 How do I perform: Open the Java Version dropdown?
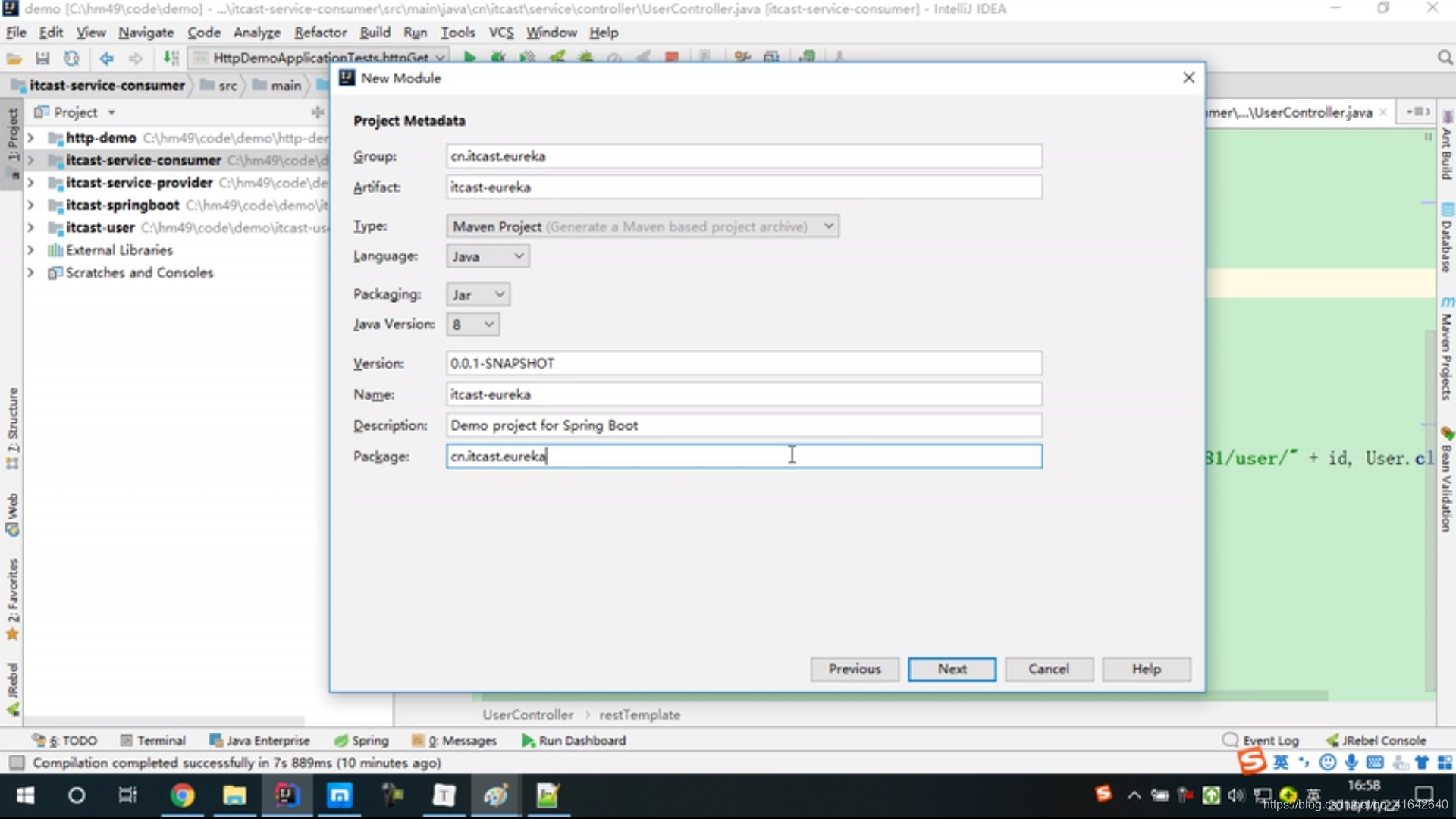click(x=472, y=325)
